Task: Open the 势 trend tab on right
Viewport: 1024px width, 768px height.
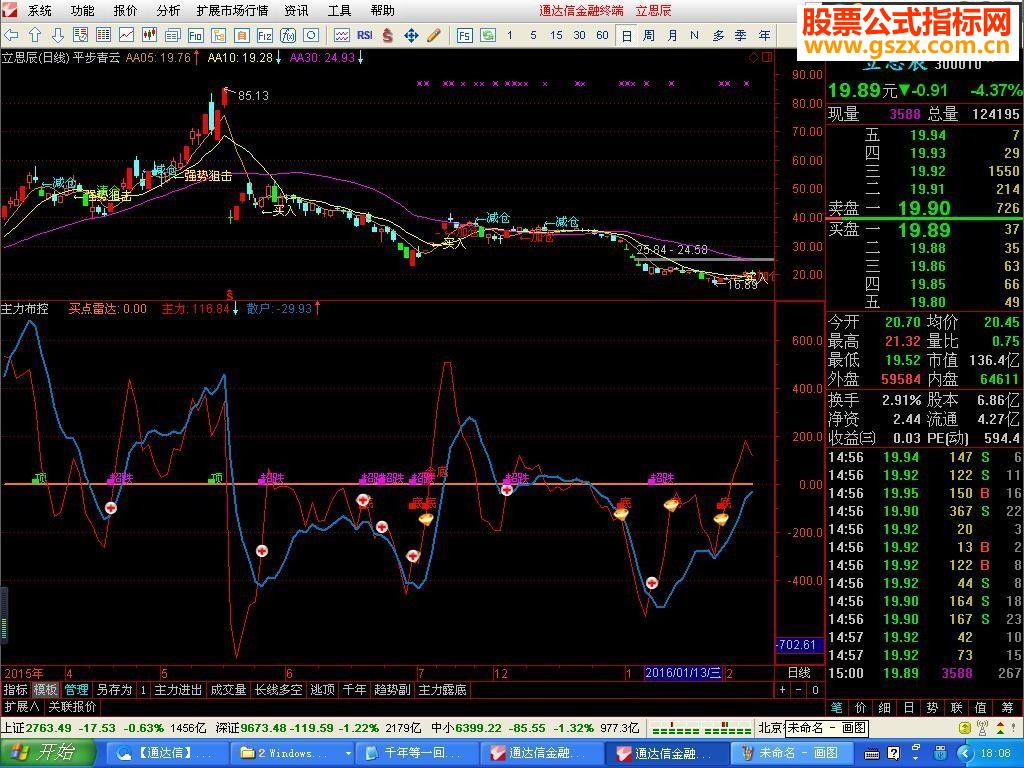Action: coord(932,707)
